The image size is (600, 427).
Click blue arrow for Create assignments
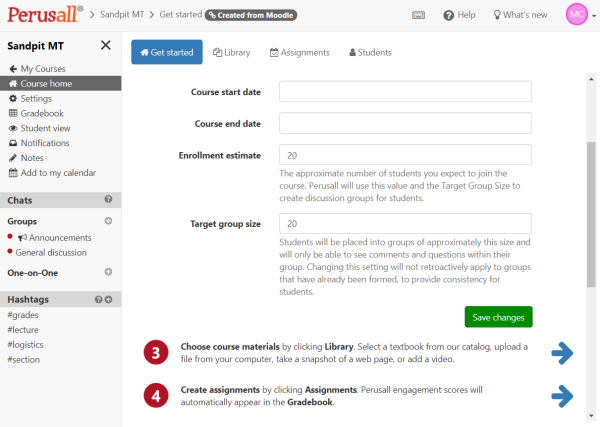pyautogui.click(x=562, y=396)
